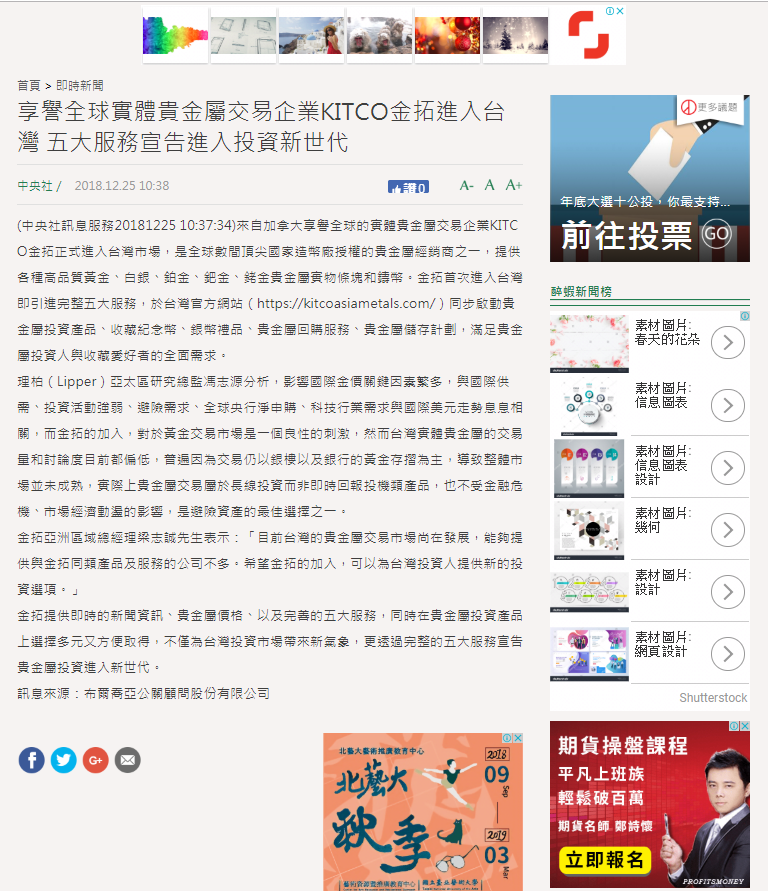Screen dimensions: 768x891
Task: Open the rainbow silhouette ad thumbnail
Action: pos(175,35)
